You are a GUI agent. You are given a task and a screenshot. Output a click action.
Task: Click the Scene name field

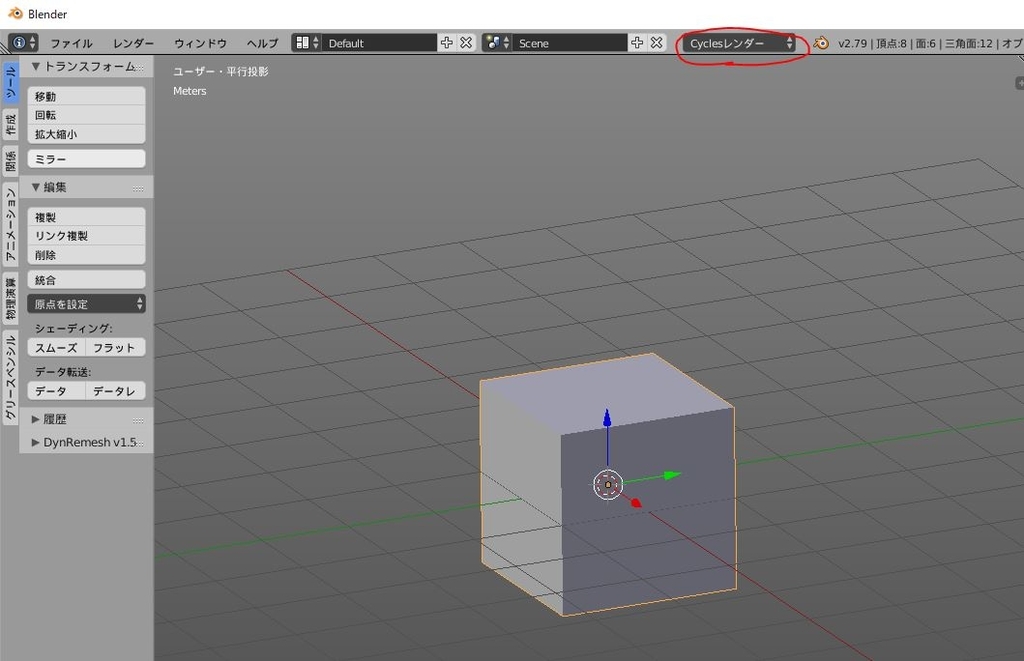[570, 43]
